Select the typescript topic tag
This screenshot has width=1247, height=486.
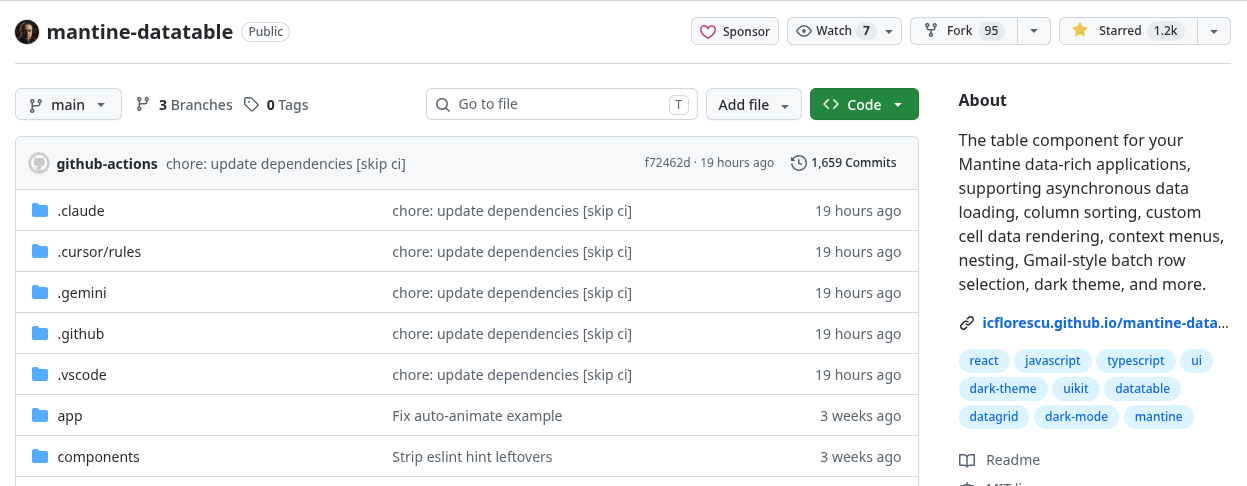click(x=1136, y=361)
